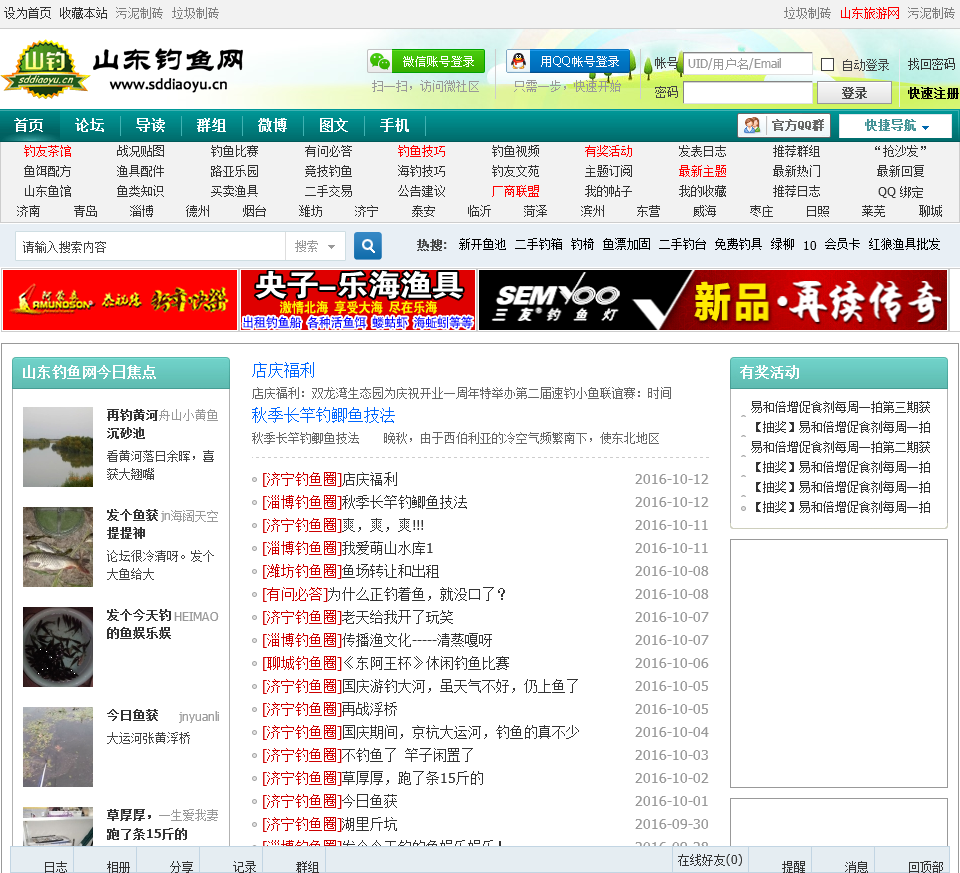This screenshot has width=960, height=873.
Task: Open the fish photo thumbnail for 发个鱼获
Action: coord(58,546)
